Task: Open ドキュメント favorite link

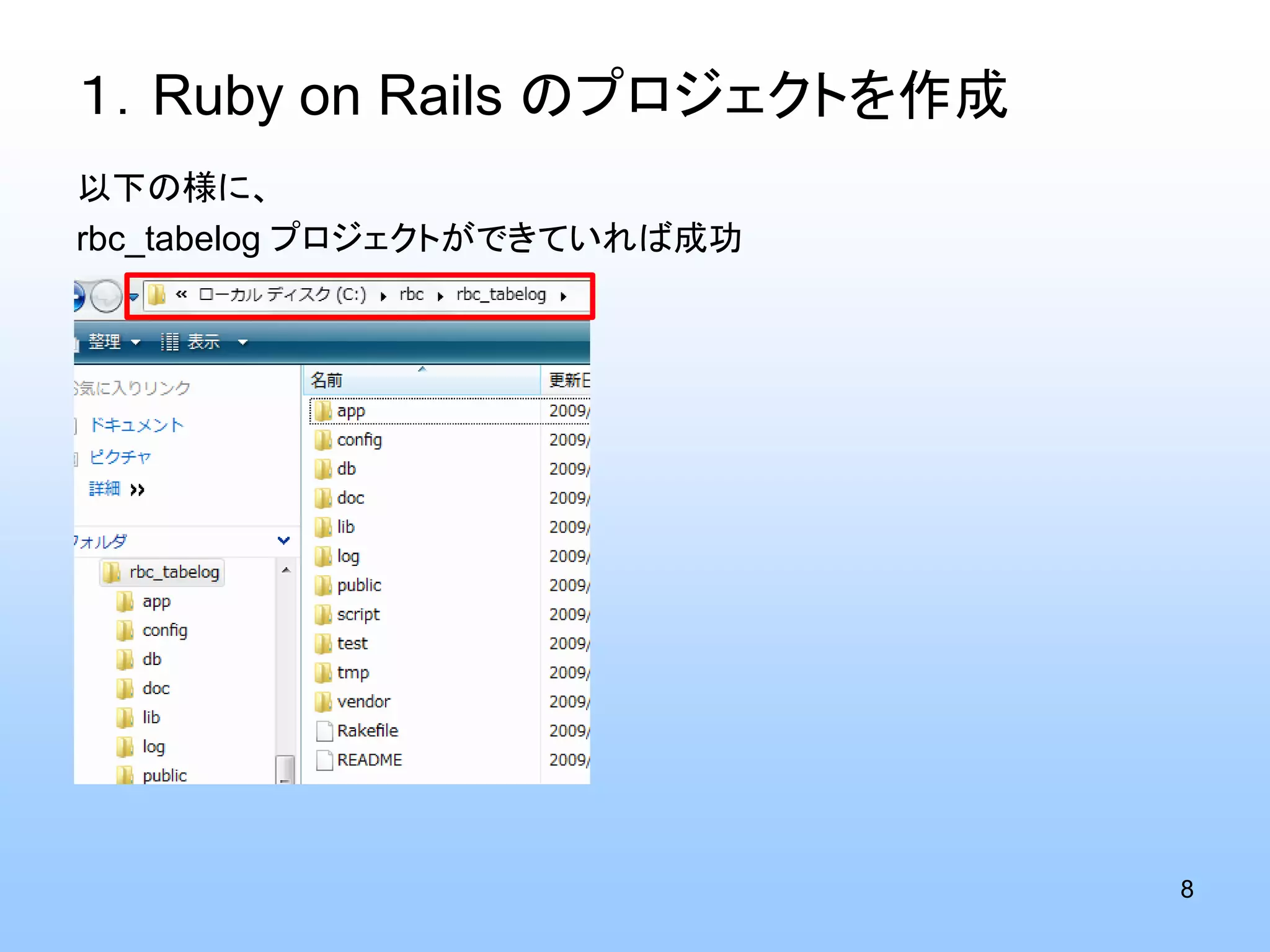Action: click(x=137, y=425)
